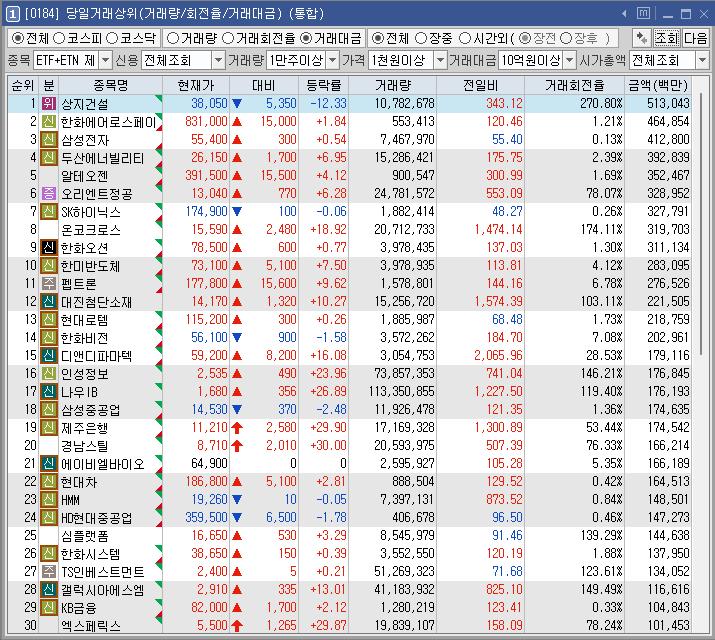715x640 pixels.
Task: Click the 조회 search button
Action: pyautogui.click(x=667, y=38)
